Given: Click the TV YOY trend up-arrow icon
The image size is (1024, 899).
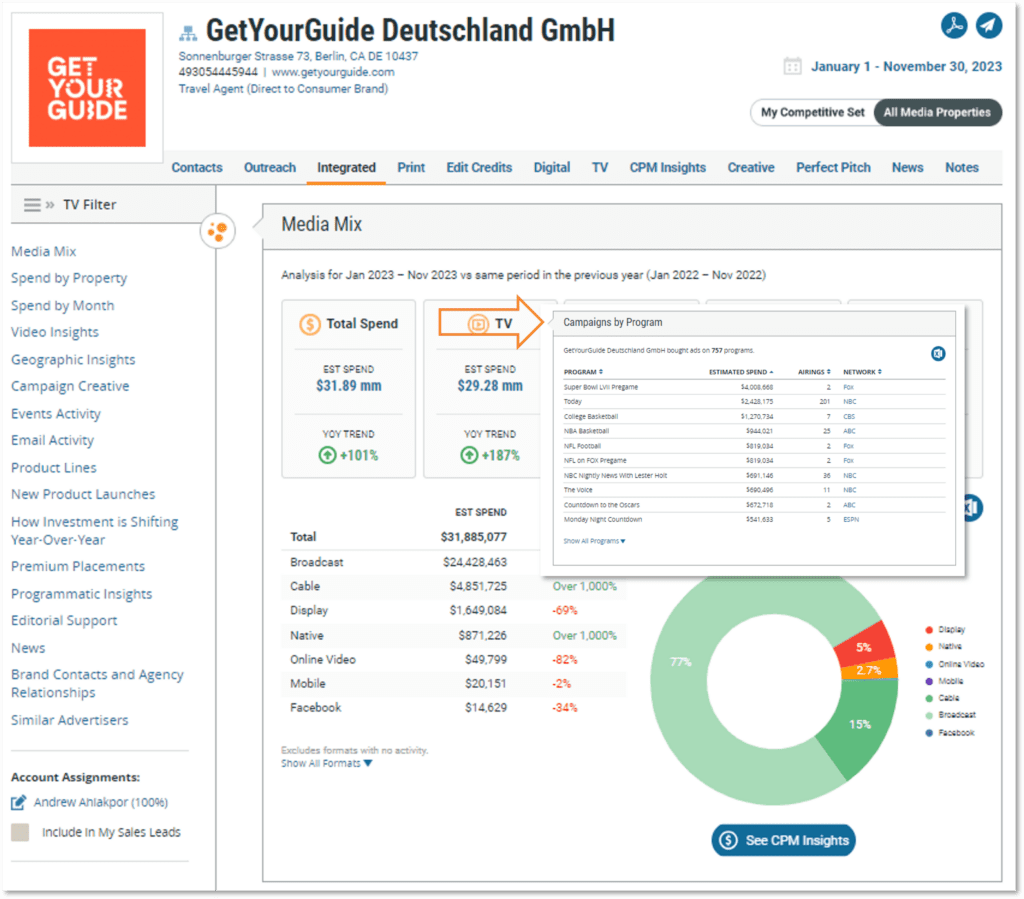Looking at the screenshot, I should click(469, 455).
